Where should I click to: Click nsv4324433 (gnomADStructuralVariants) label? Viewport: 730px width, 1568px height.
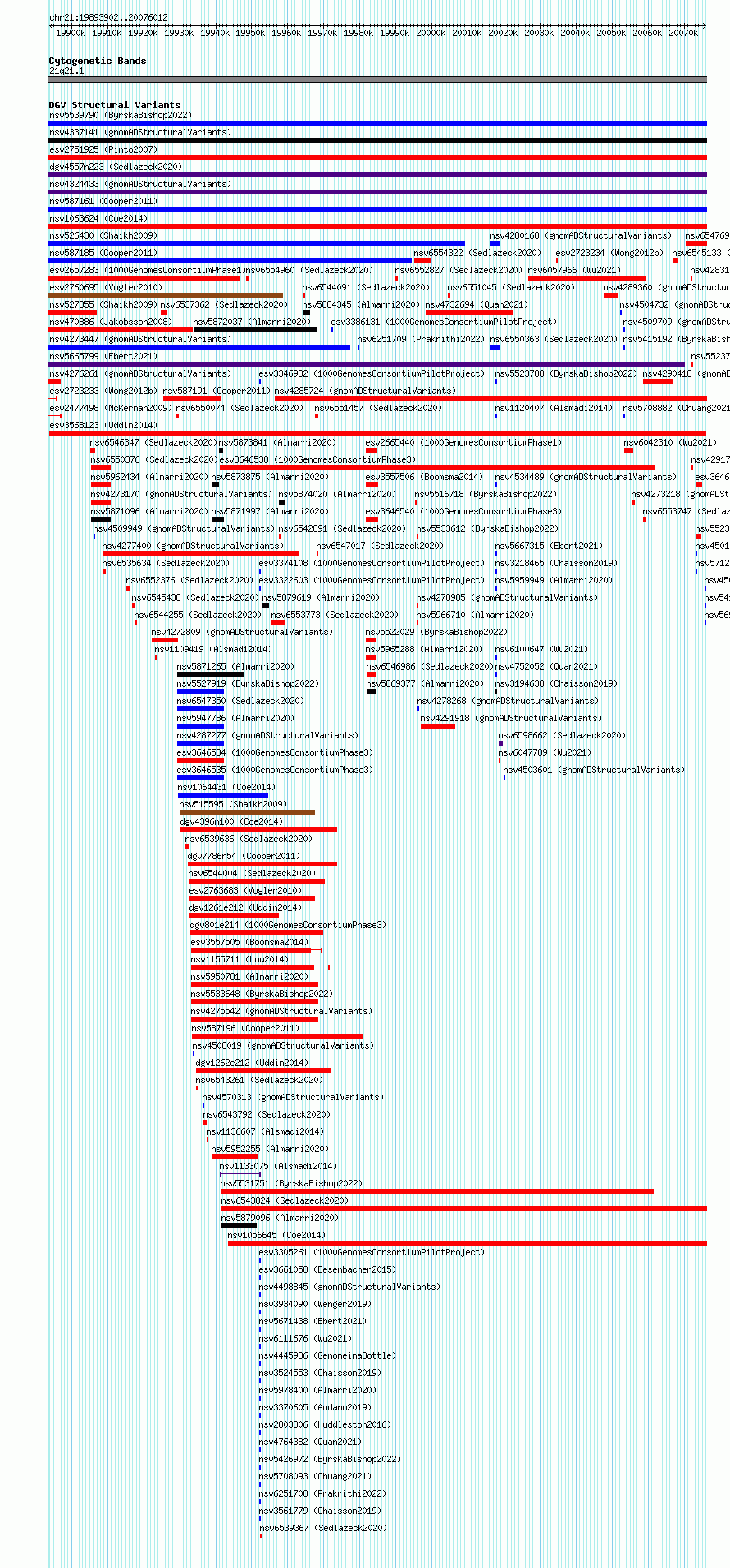pyautogui.click(x=140, y=184)
